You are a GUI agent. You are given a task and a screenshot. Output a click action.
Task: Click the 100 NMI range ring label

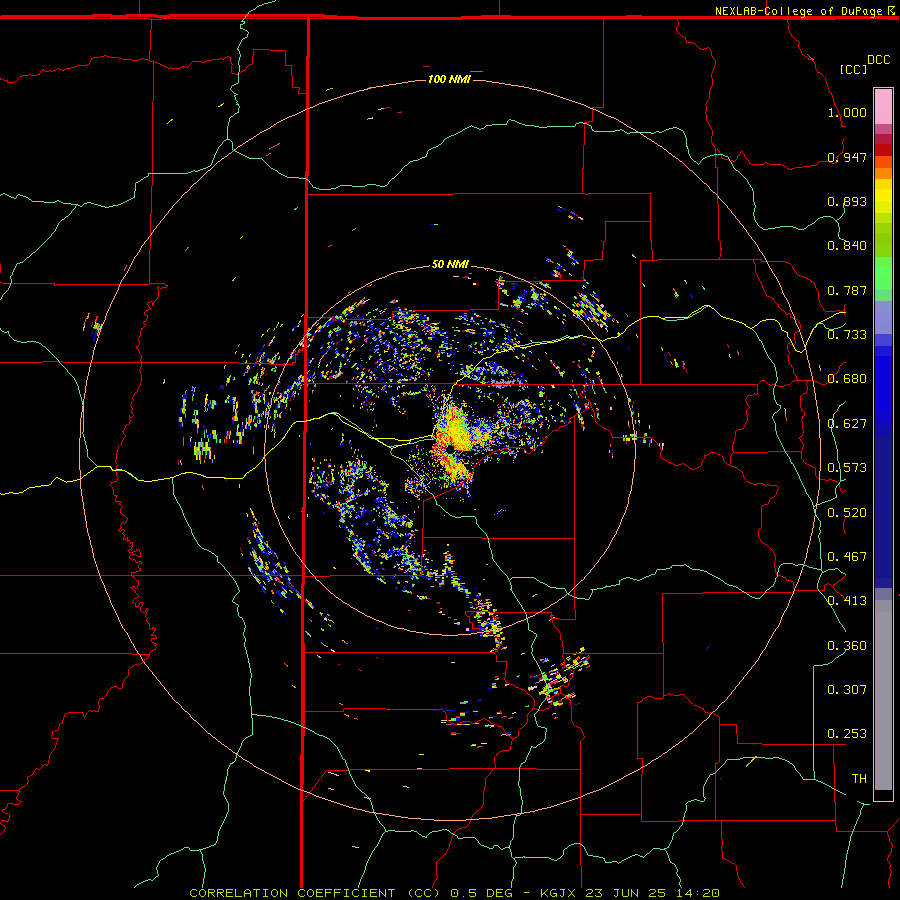[x=449, y=79]
